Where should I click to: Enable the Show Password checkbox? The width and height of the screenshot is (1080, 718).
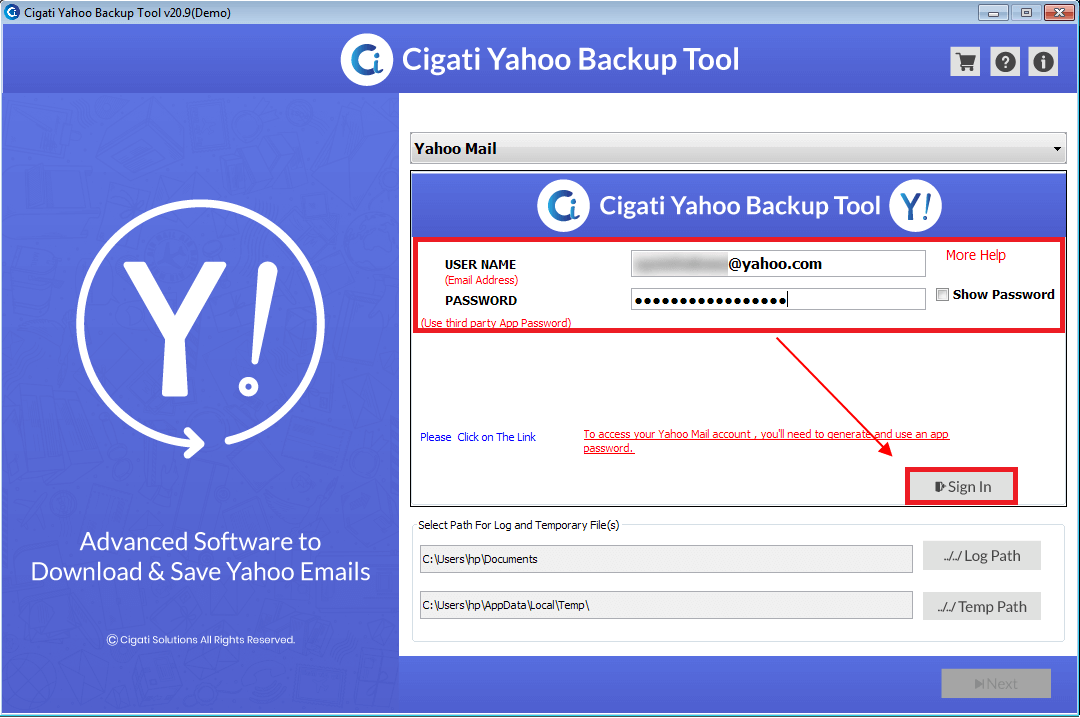tap(942, 294)
